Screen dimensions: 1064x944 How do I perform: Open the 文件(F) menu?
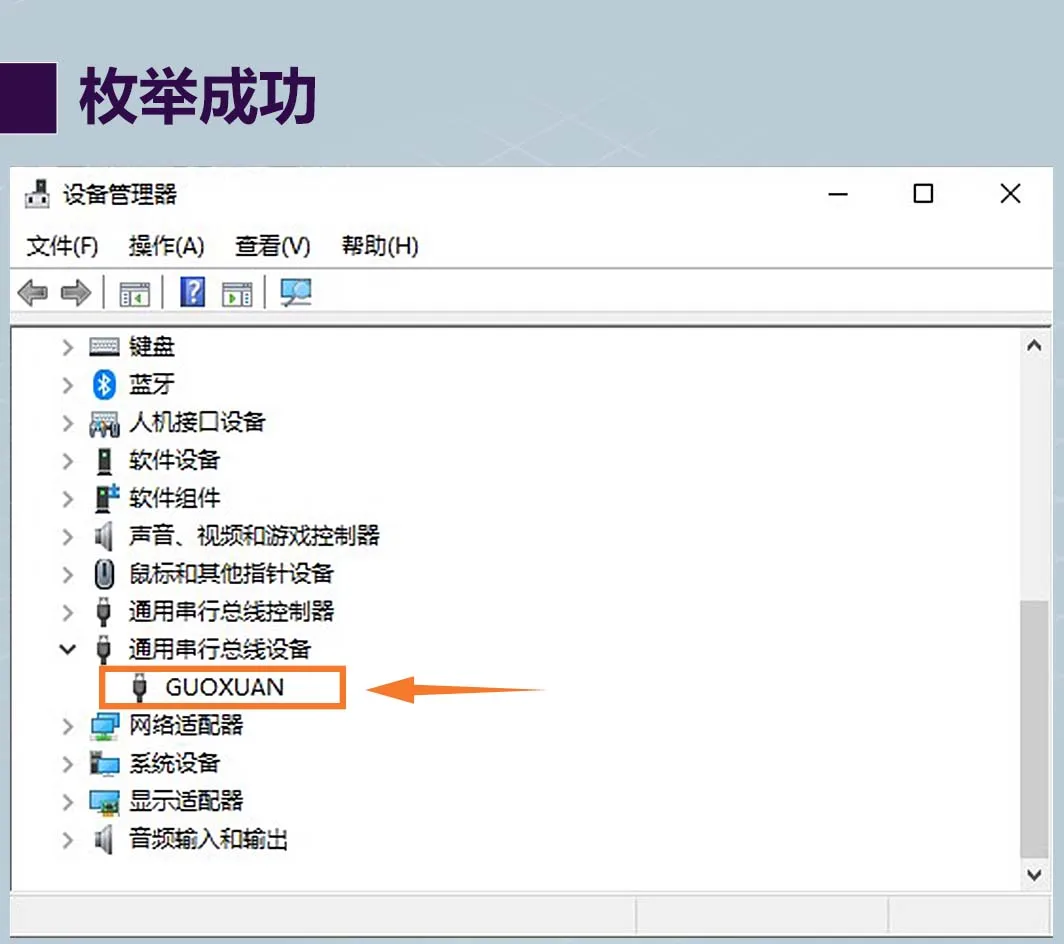62,246
